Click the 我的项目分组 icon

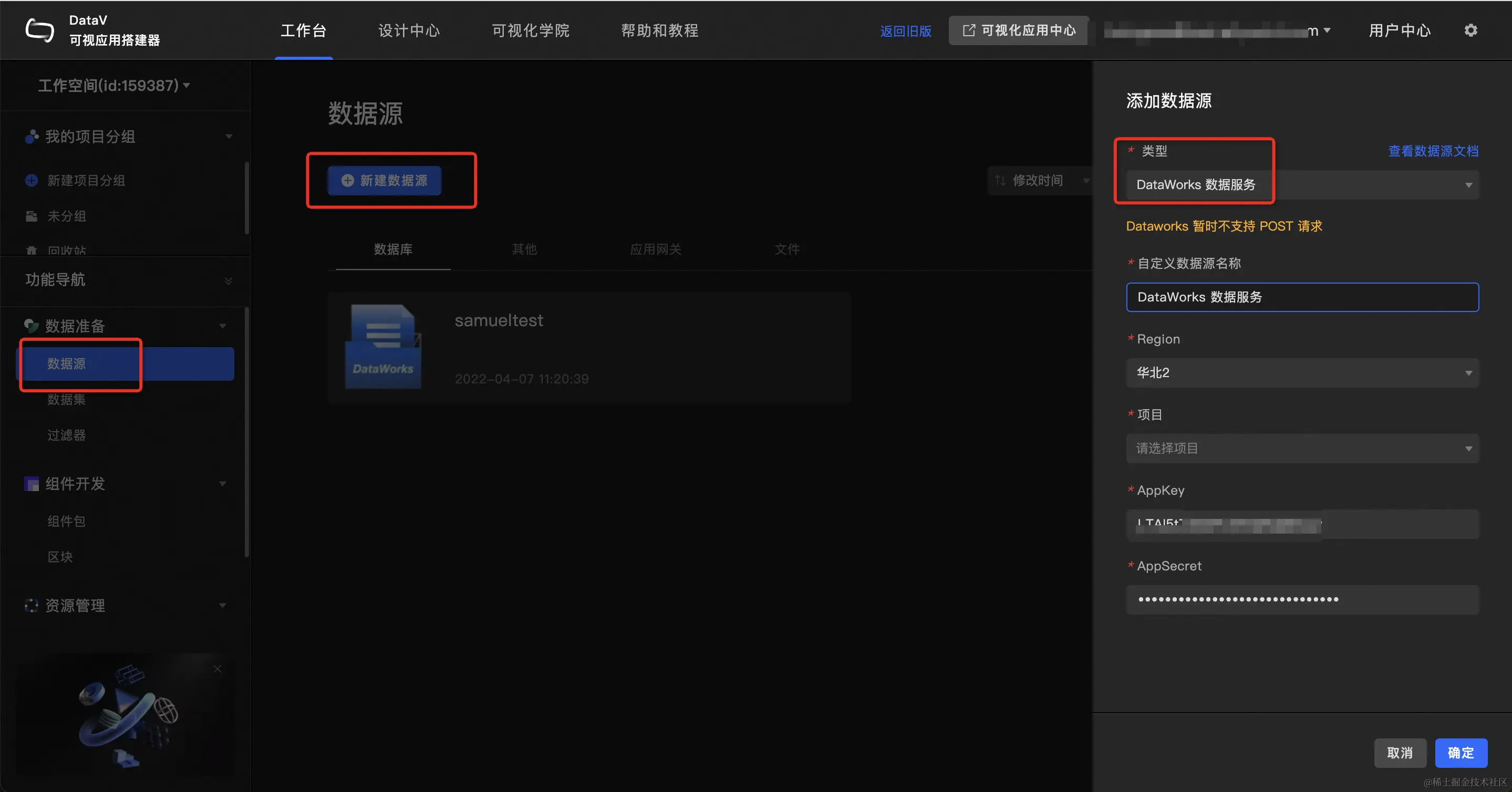pyautogui.click(x=32, y=136)
